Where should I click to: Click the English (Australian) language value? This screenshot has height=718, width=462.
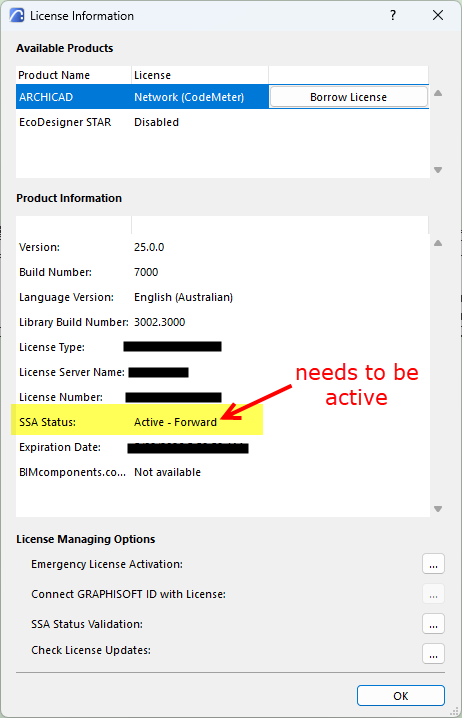click(184, 297)
